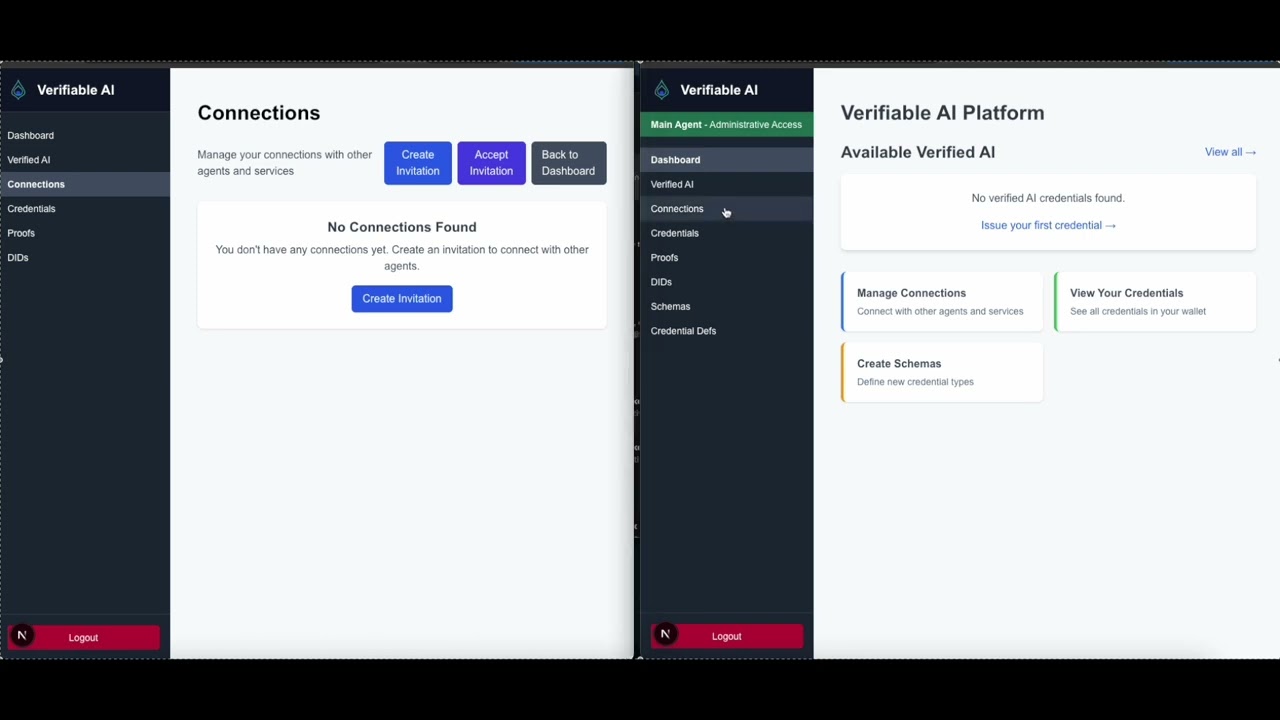Viewport: 1280px width, 720px height.
Task: Open Verified AI in the right window sidebar
Action: tap(727, 184)
